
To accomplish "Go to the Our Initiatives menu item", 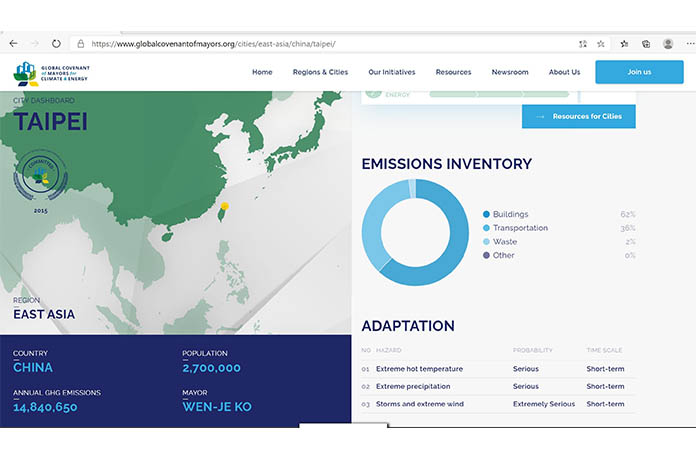I will tap(391, 72).
